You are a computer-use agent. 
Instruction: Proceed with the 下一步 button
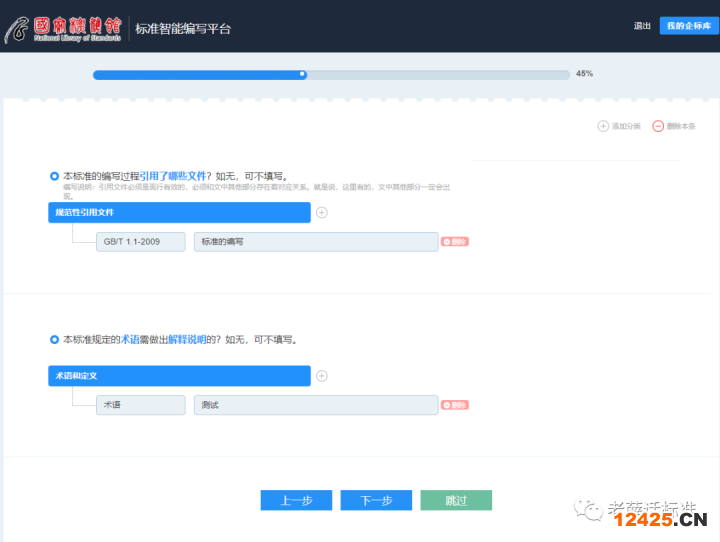point(376,500)
